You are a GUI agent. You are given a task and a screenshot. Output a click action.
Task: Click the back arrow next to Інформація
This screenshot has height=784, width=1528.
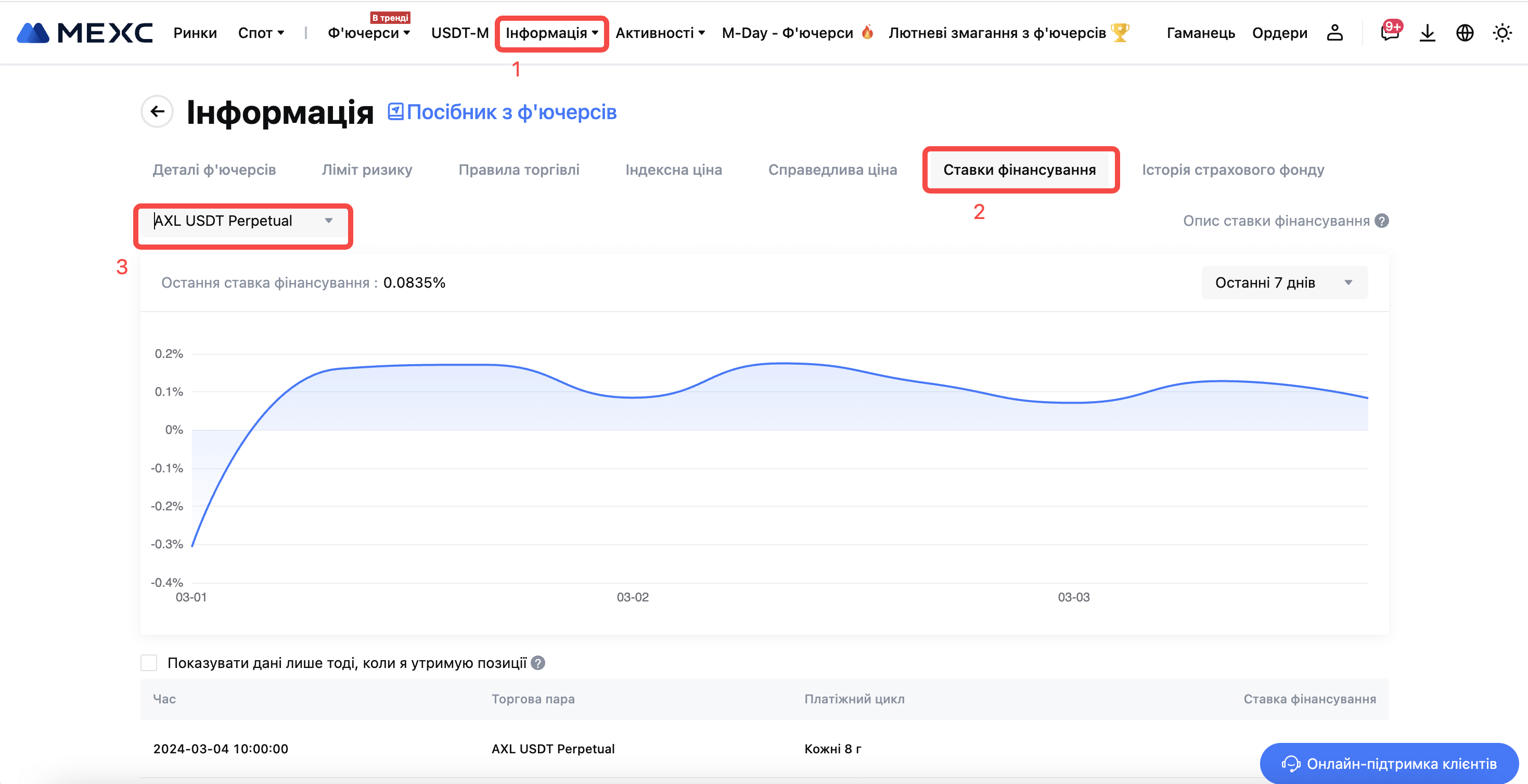157,111
